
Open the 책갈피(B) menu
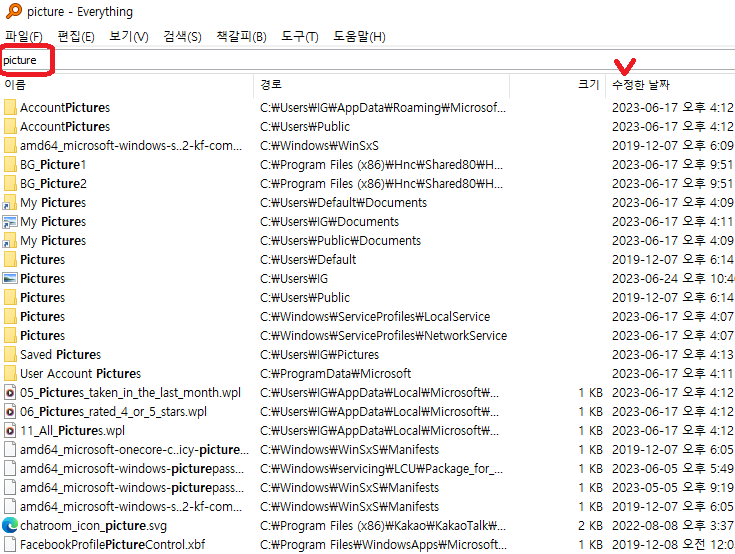241,37
